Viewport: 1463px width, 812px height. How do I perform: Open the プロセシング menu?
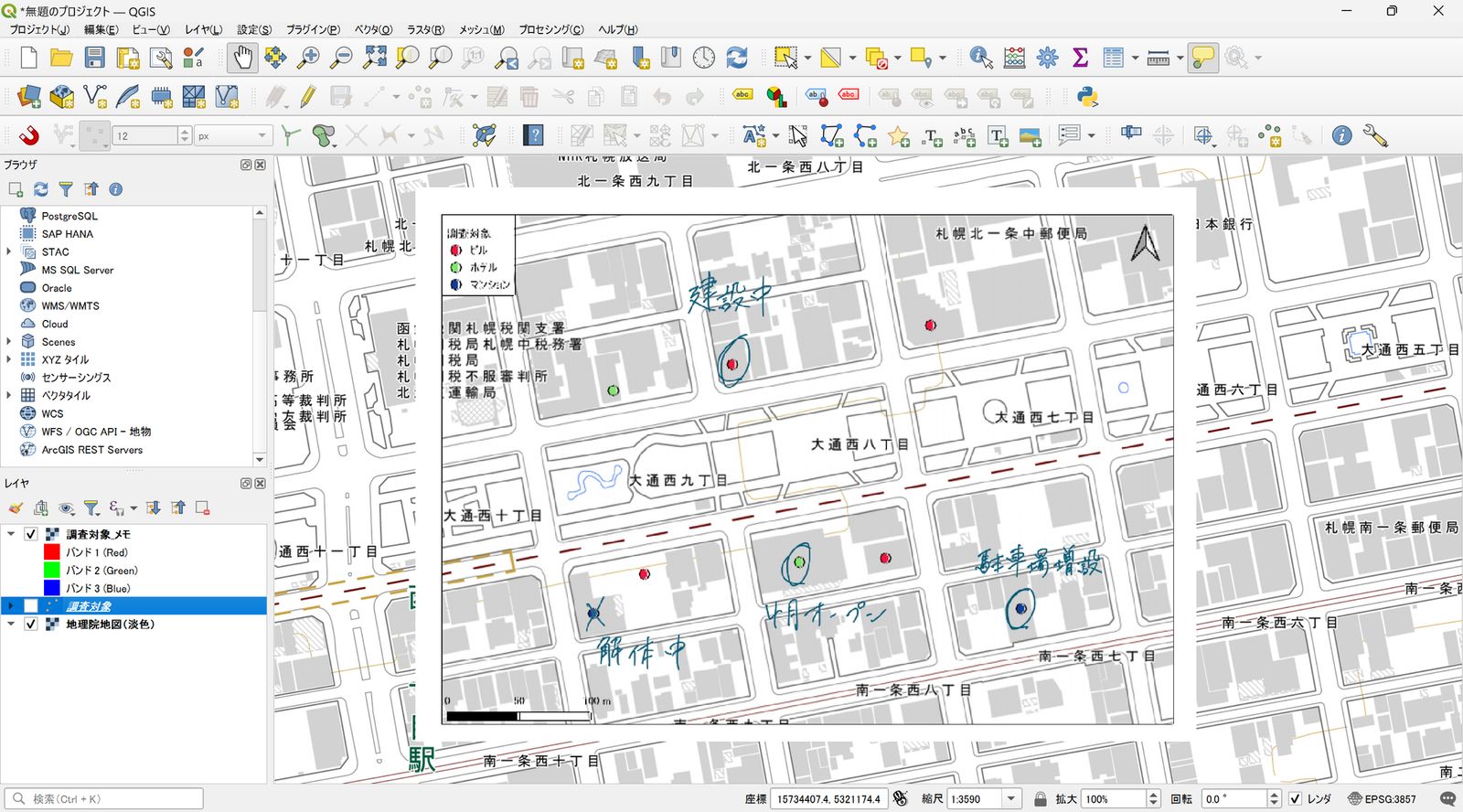point(551,29)
